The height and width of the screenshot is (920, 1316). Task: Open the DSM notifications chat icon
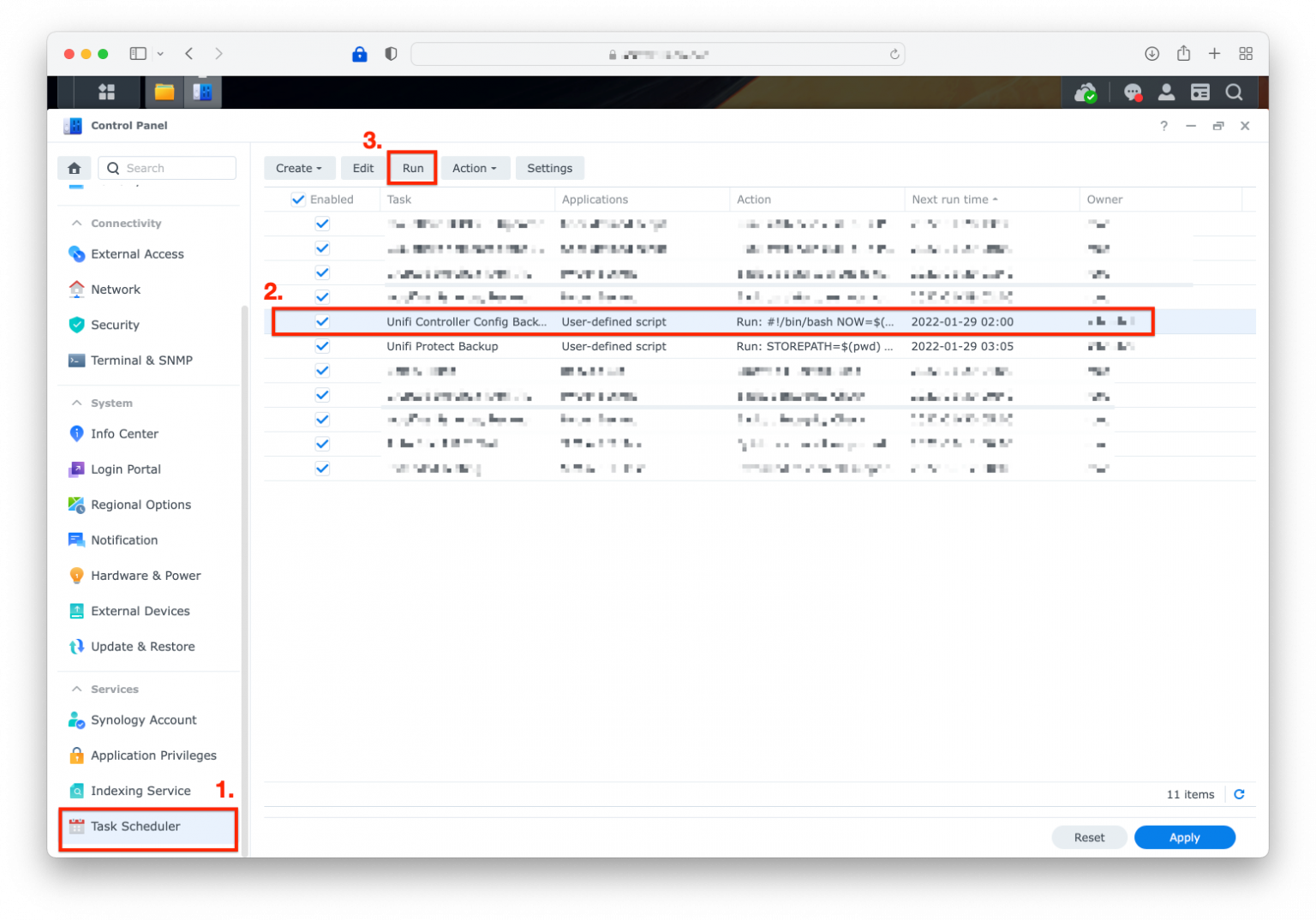(x=1133, y=93)
